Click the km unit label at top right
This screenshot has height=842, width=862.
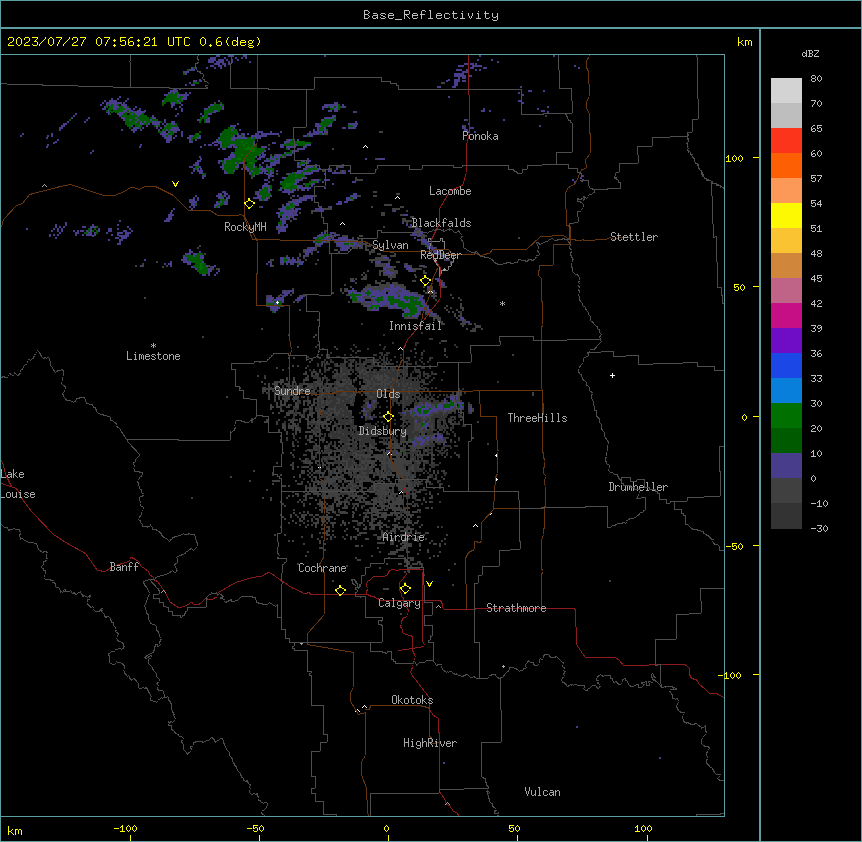tap(745, 42)
